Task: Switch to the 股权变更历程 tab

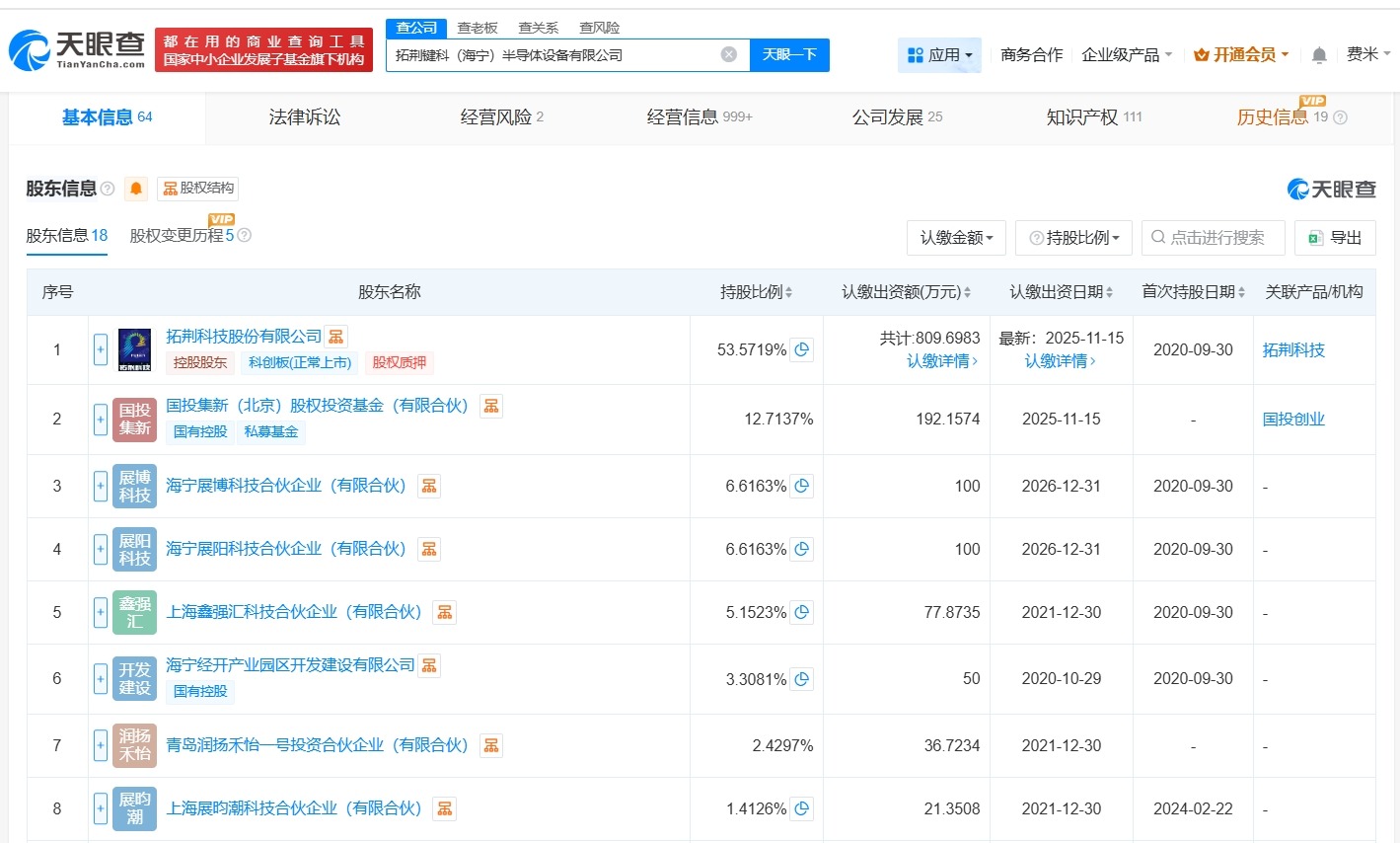Action: tap(176, 235)
